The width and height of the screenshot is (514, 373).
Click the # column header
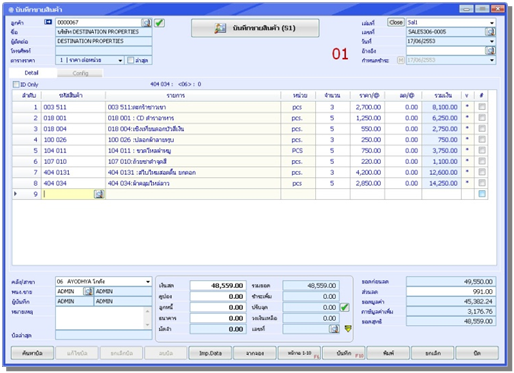pos(481,95)
